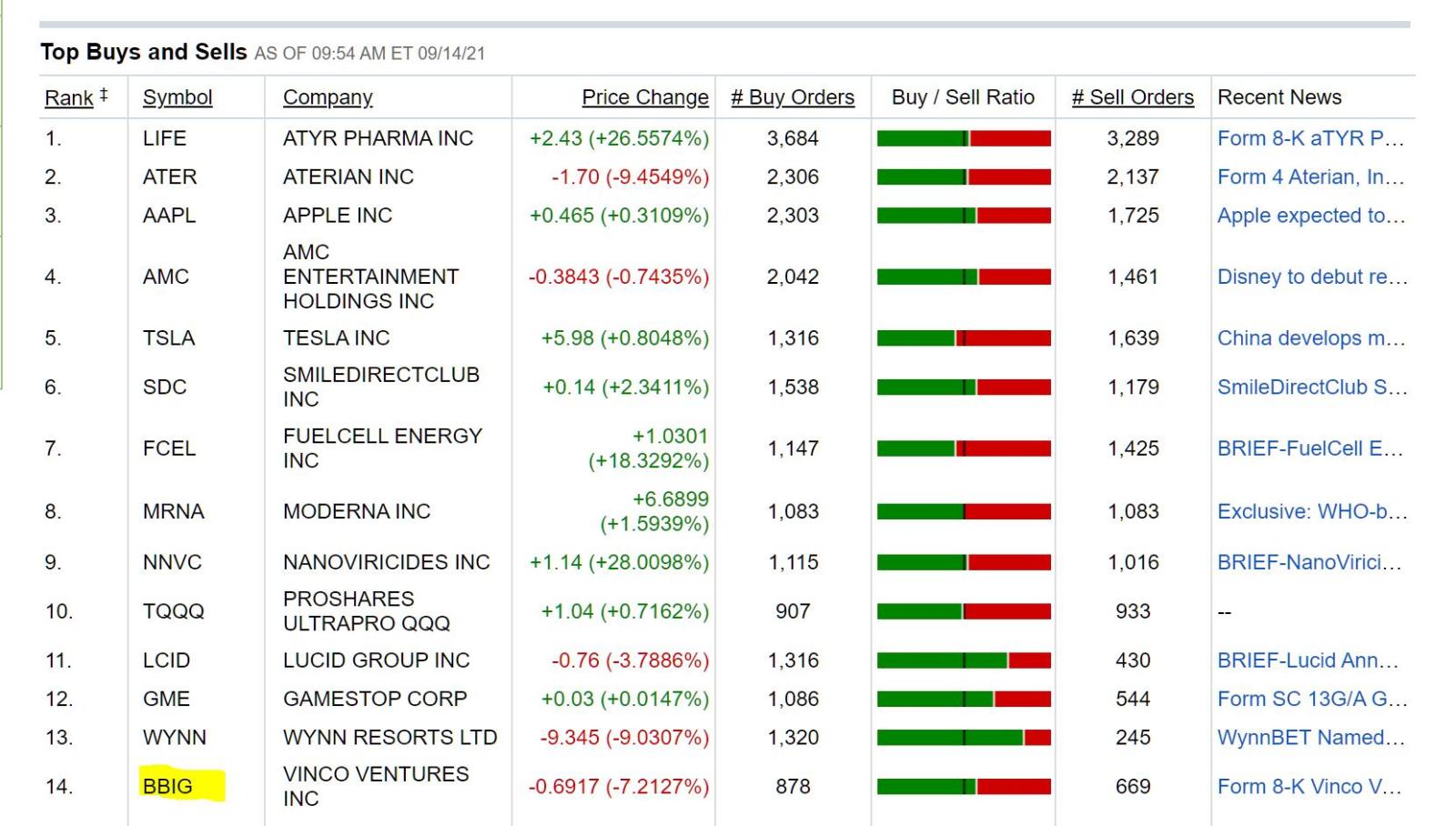Open the Disney to debut news link
This screenshot has width=1456, height=826.
pos(1312,277)
